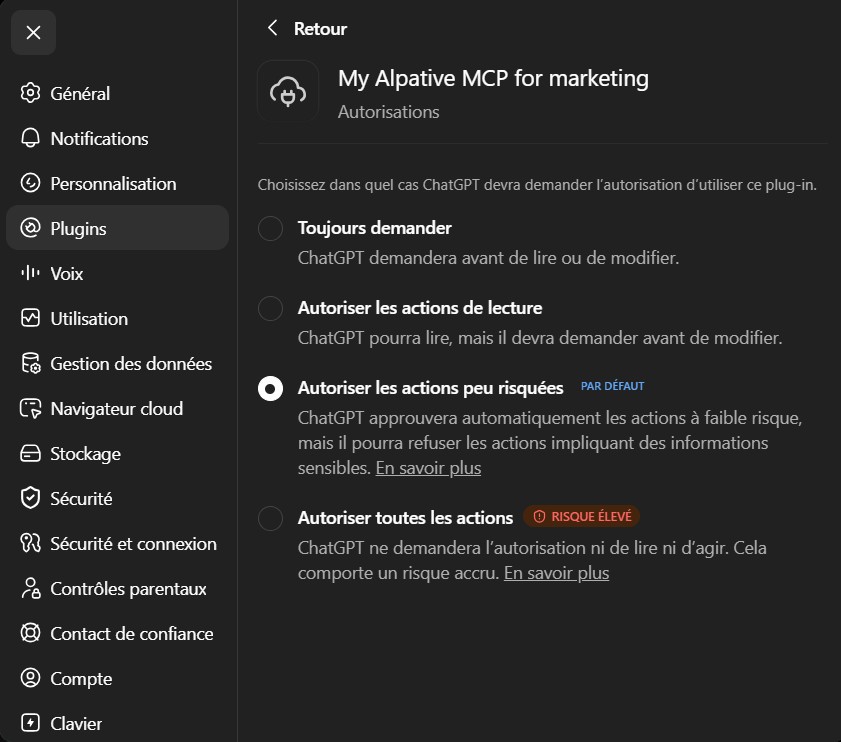Open the Plugins settings section

(117, 228)
